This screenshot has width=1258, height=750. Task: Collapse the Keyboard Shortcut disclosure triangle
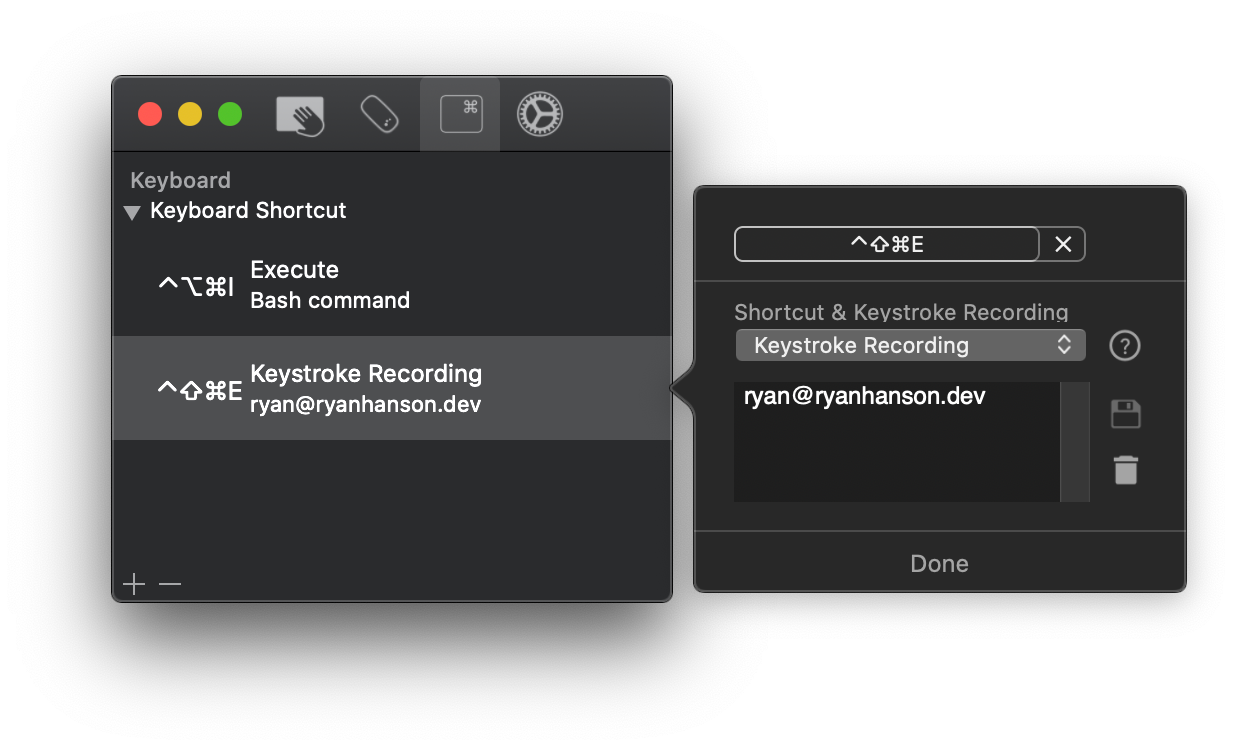coord(131,211)
